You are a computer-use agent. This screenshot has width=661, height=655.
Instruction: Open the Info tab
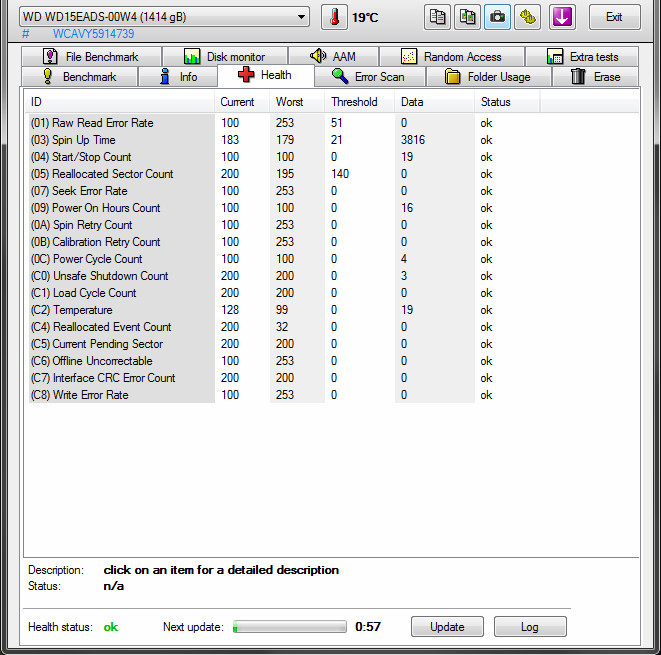tap(178, 77)
